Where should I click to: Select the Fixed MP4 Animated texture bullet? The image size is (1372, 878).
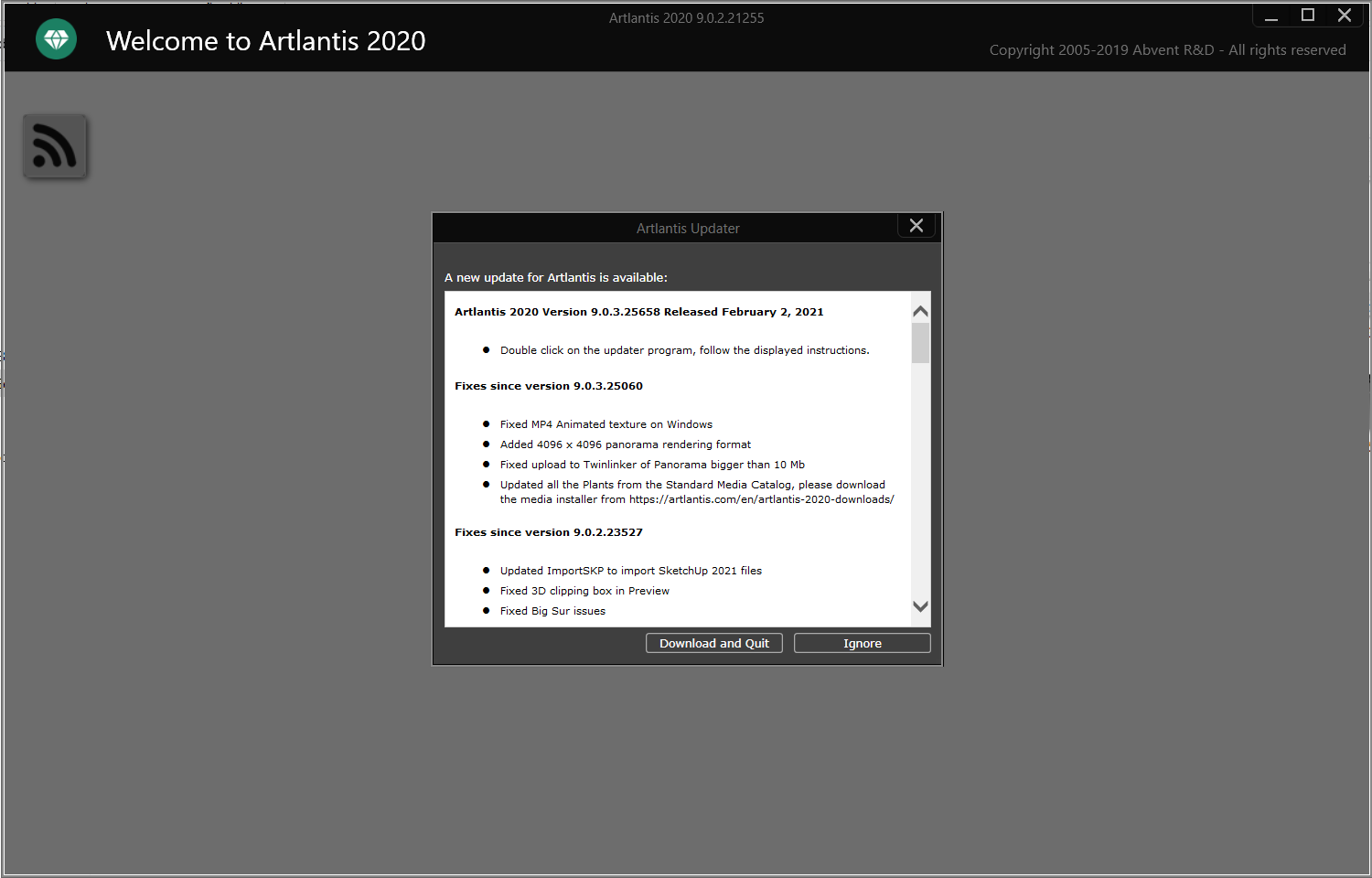pos(606,423)
